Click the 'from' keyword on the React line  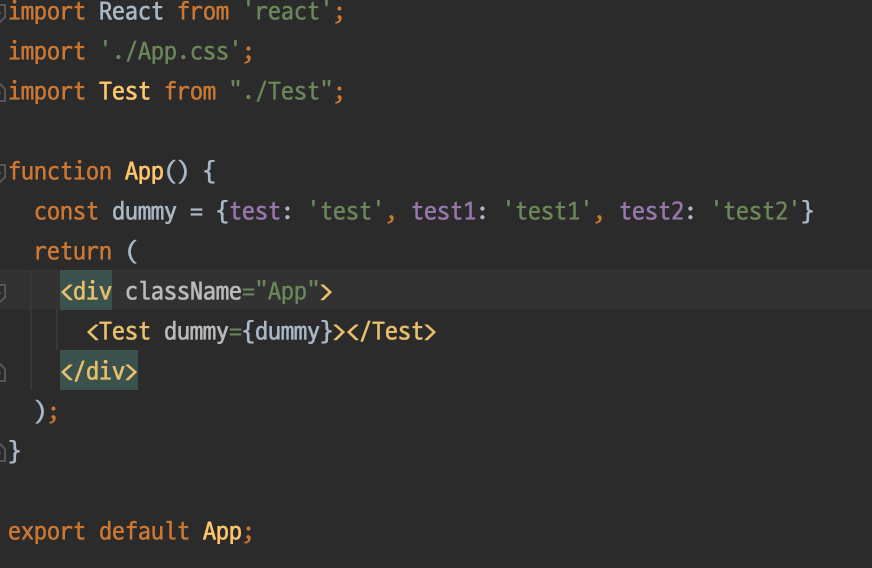pyautogui.click(x=203, y=12)
